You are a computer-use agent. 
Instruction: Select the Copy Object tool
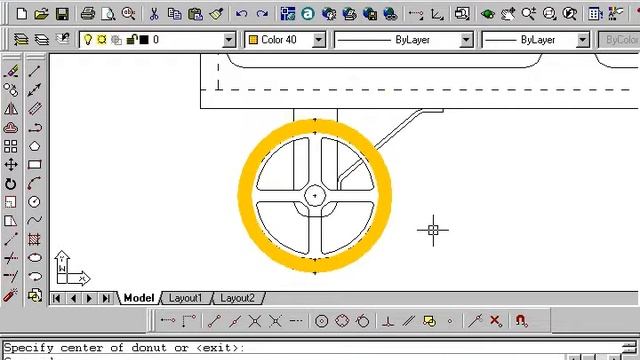tap(11, 90)
